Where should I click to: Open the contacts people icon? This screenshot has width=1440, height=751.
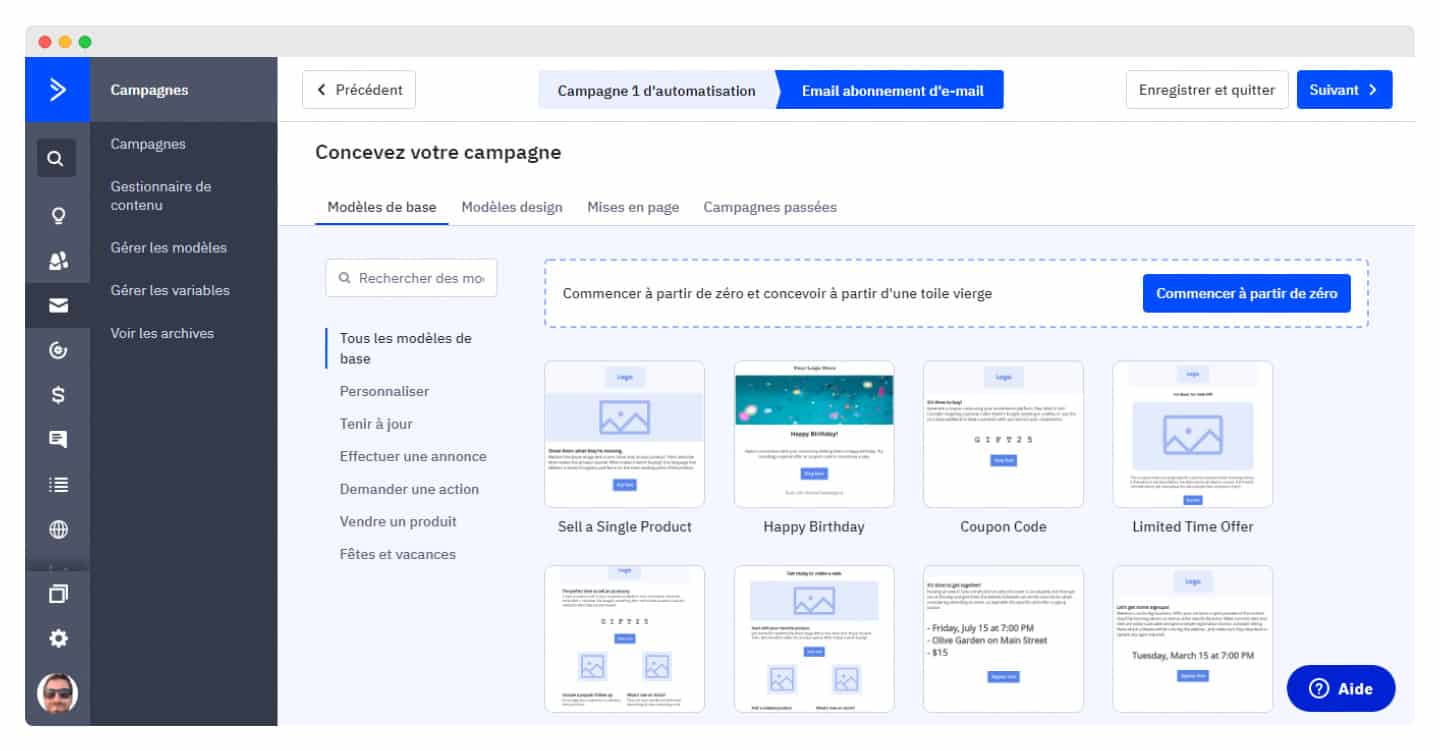click(x=58, y=261)
